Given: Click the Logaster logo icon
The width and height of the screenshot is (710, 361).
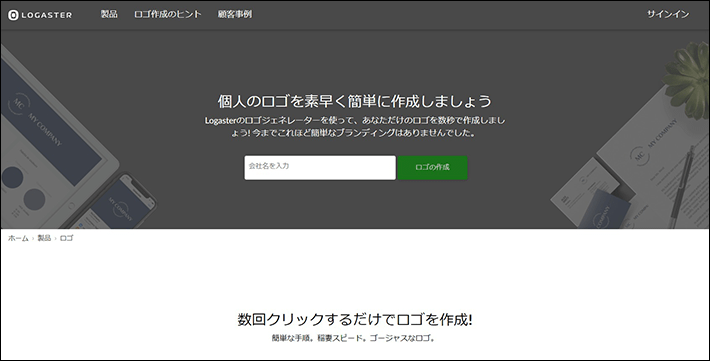Looking at the screenshot, I should pyautogui.click(x=13, y=15).
